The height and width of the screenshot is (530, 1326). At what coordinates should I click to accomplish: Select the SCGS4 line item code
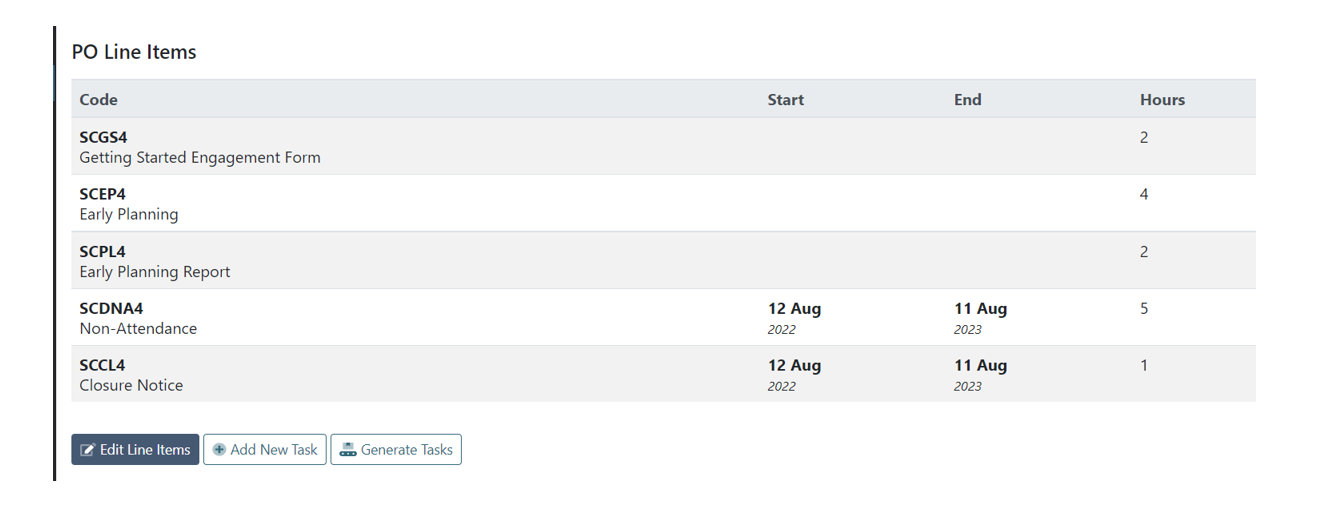tap(103, 137)
